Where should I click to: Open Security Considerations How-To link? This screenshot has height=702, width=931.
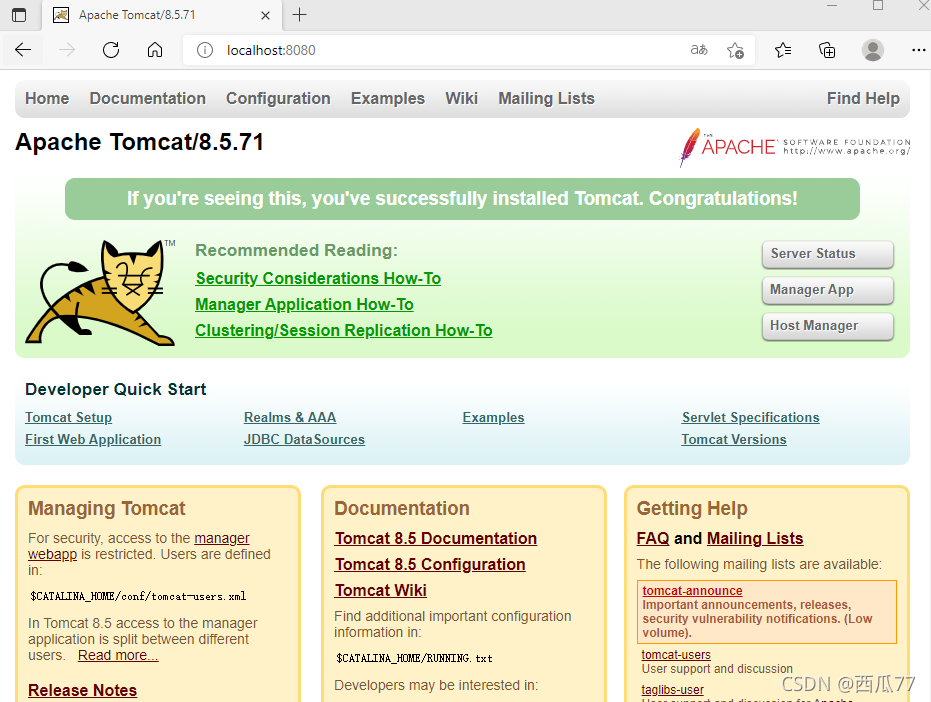click(318, 279)
